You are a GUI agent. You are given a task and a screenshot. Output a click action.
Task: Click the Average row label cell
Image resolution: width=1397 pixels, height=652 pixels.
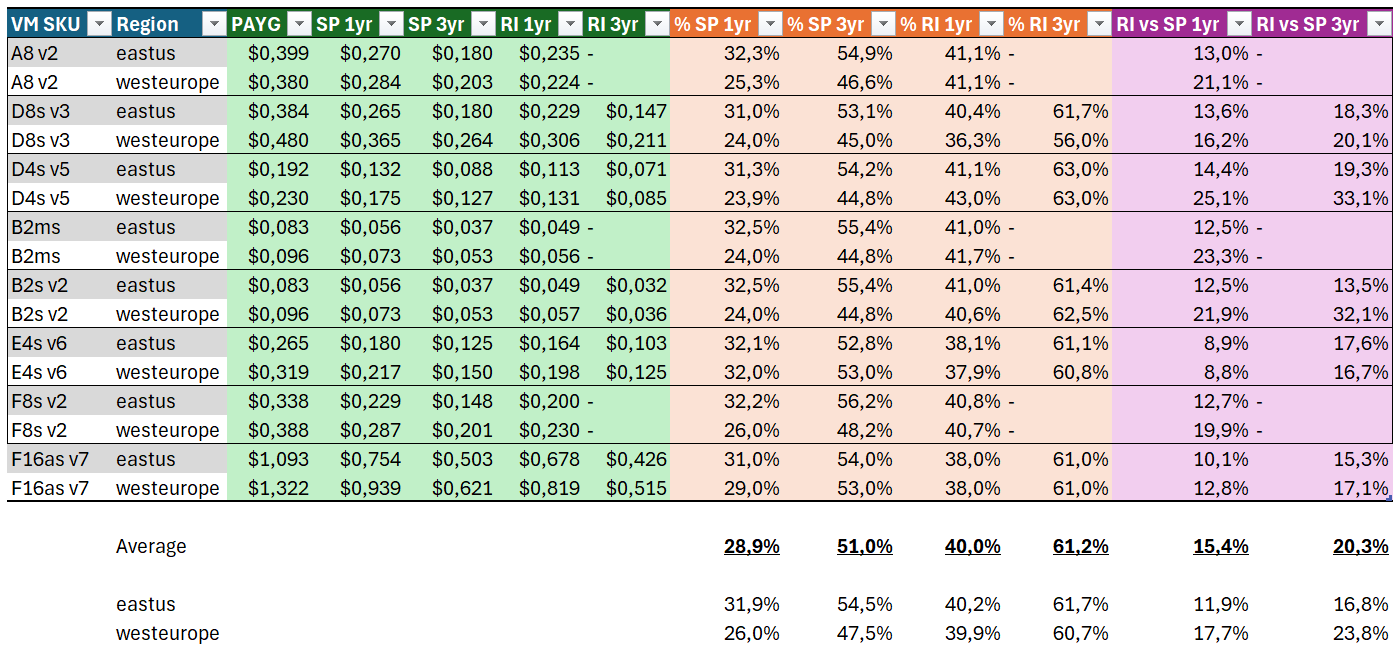(x=151, y=547)
